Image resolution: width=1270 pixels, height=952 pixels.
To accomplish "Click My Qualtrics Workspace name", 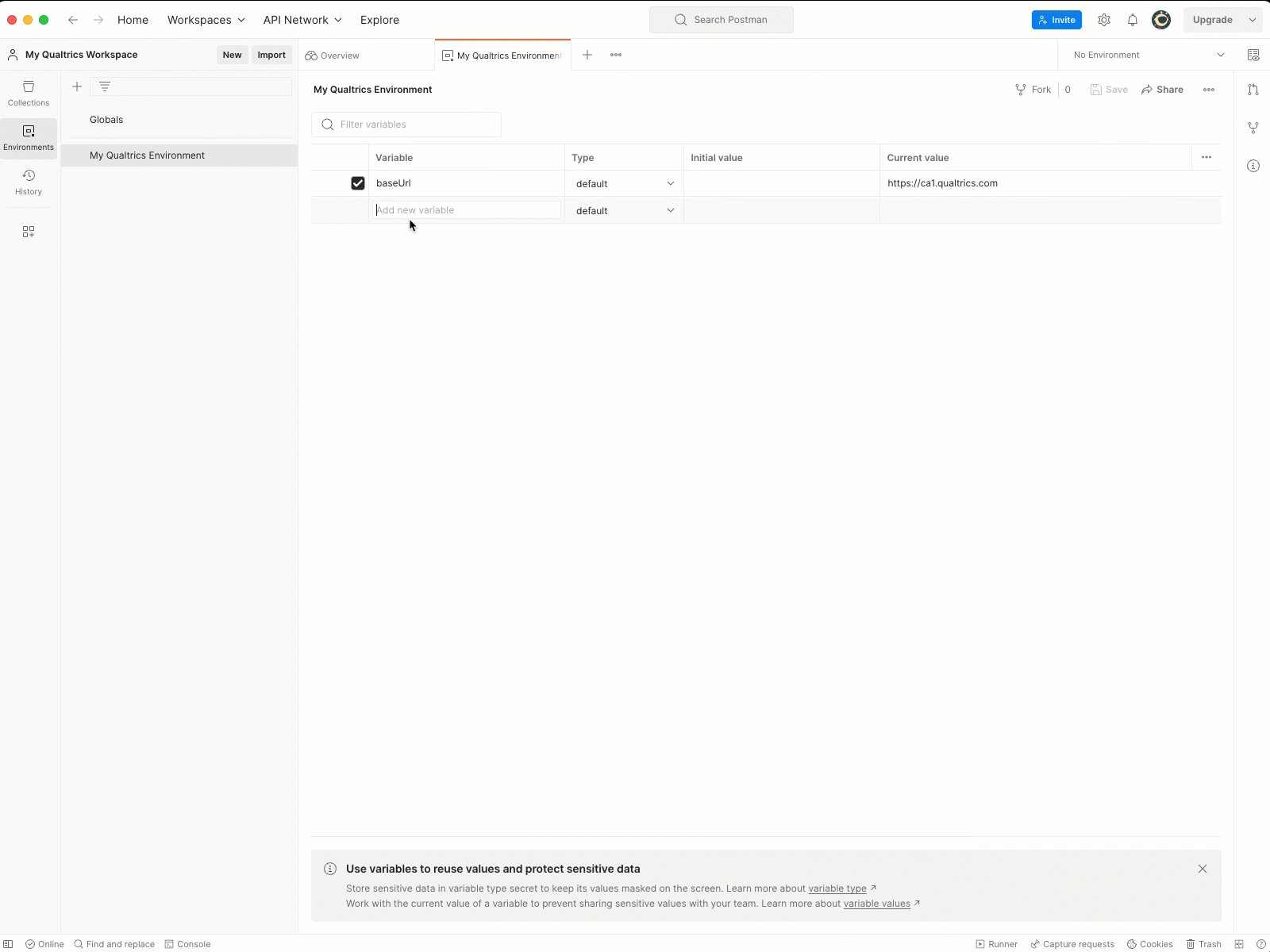I will point(82,55).
